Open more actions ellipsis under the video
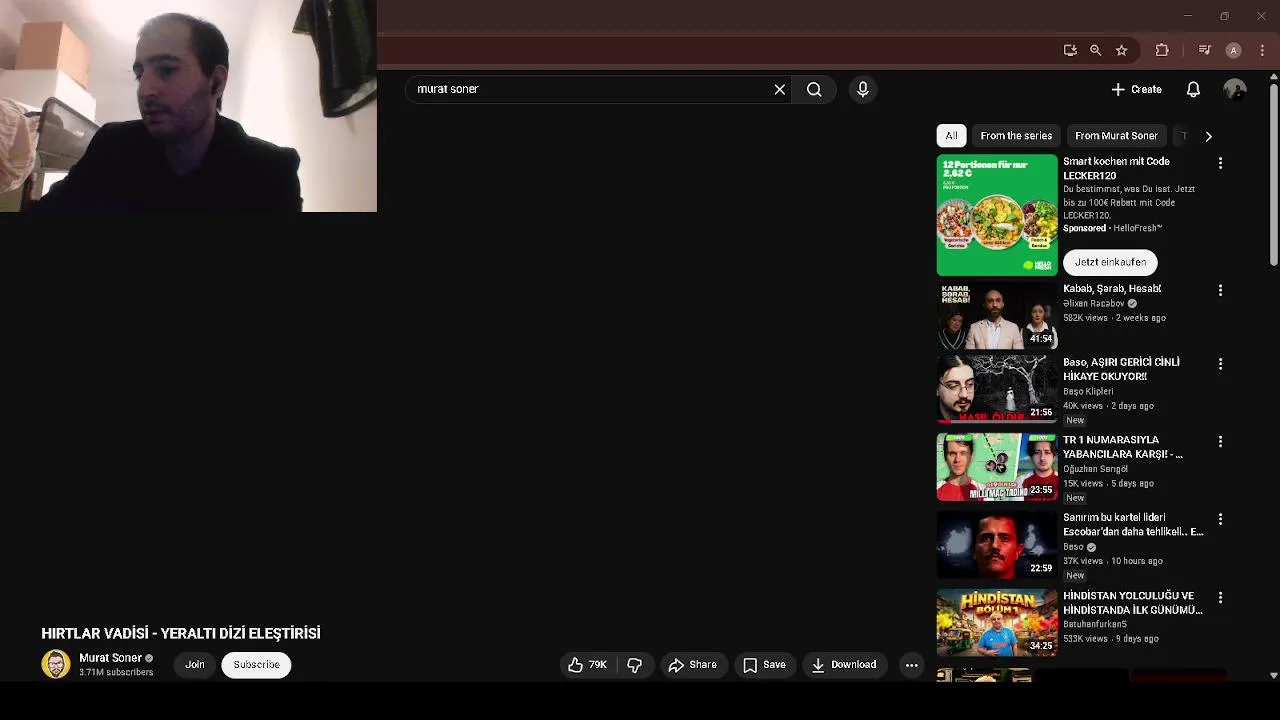Screen dimensions: 1280x720 [x=911, y=664]
